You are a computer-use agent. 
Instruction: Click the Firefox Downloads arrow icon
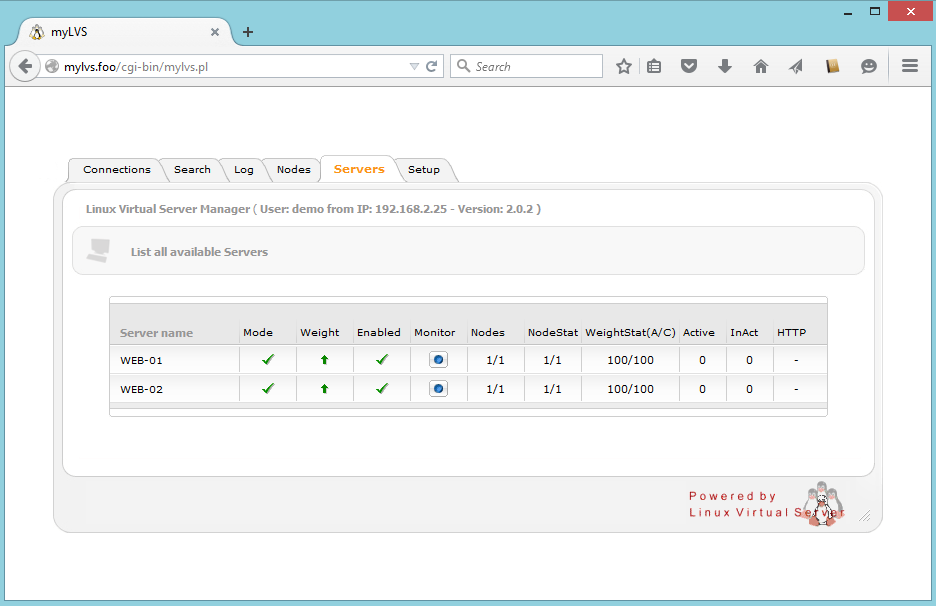(725, 67)
